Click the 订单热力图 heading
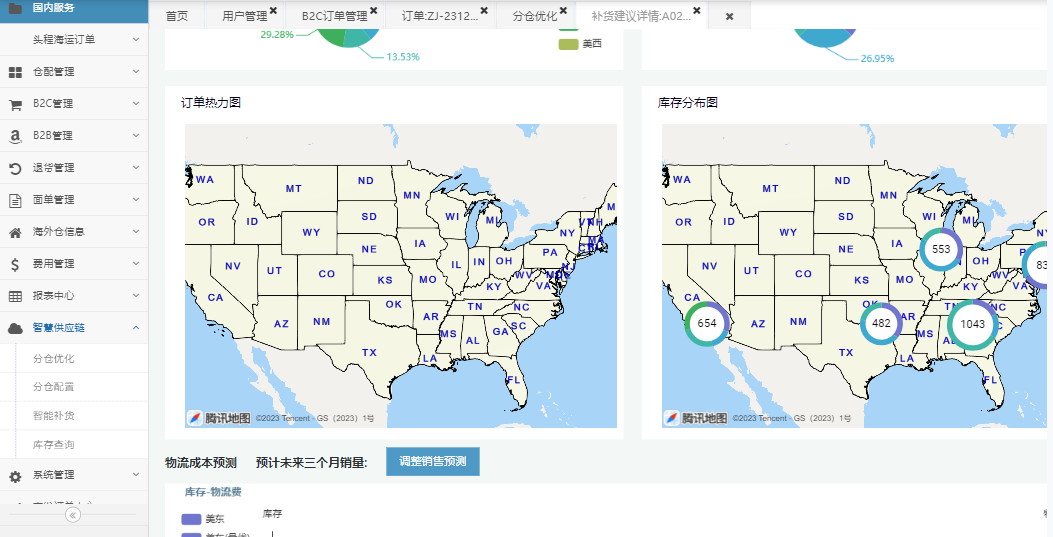 click(x=211, y=103)
